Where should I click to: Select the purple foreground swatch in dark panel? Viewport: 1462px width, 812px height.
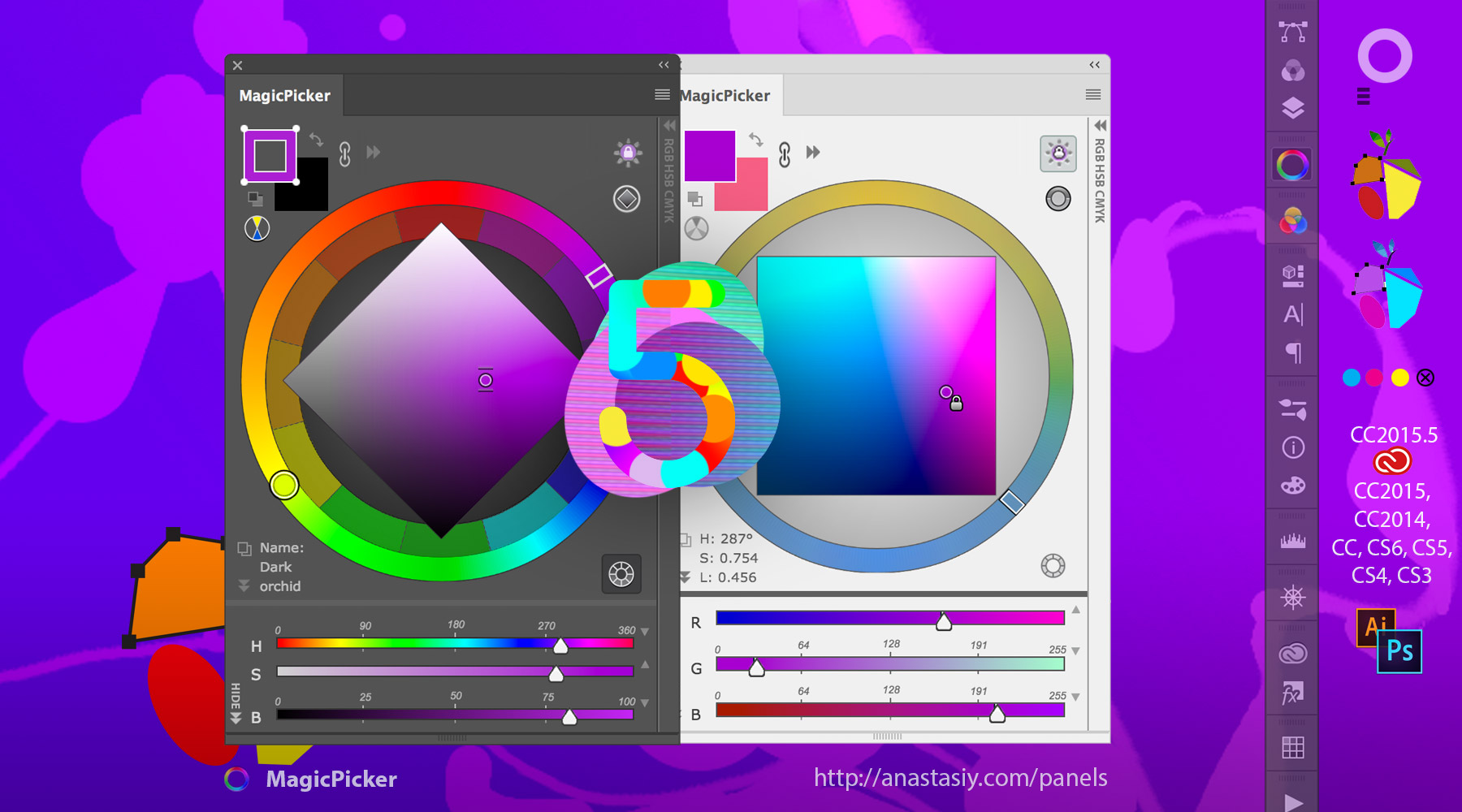[270, 155]
